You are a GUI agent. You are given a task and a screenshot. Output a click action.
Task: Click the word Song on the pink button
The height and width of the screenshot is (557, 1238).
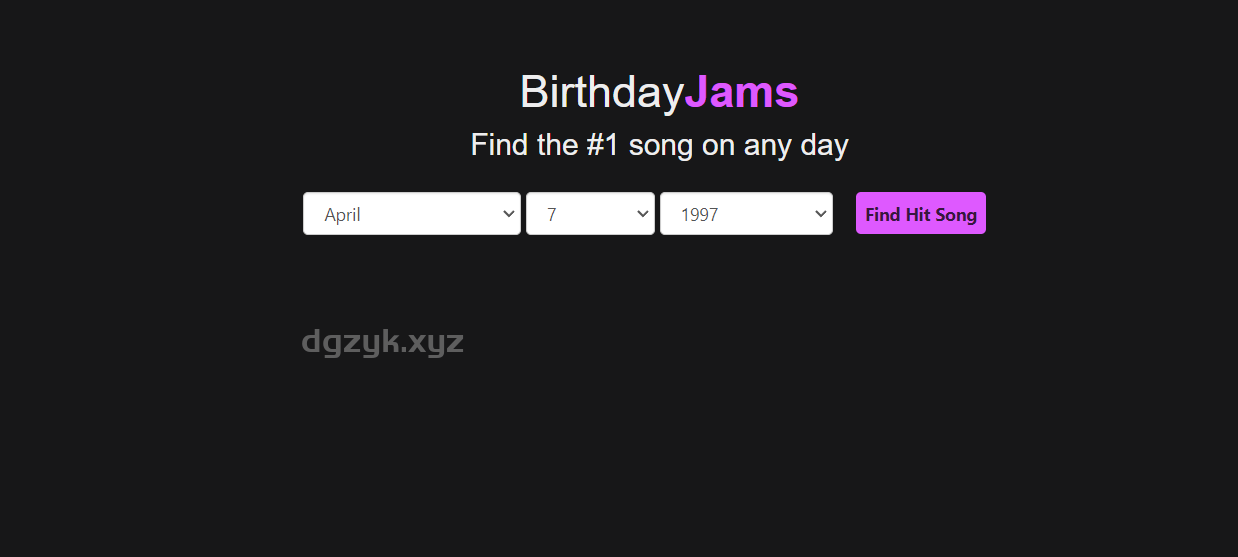956,214
